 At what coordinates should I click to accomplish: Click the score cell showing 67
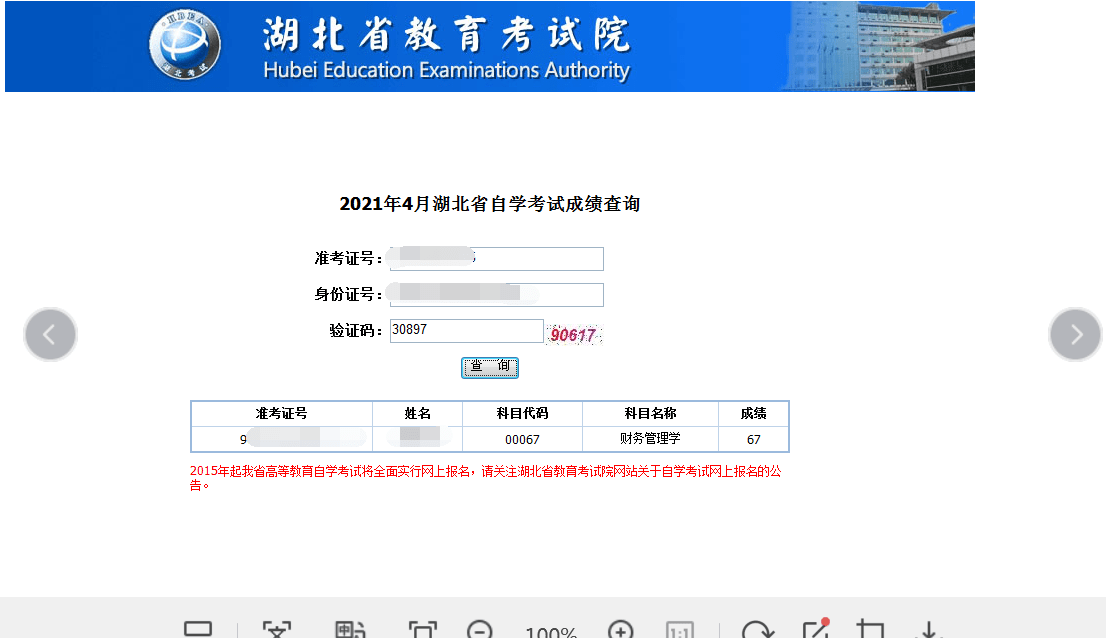click(x=753, y=439)
